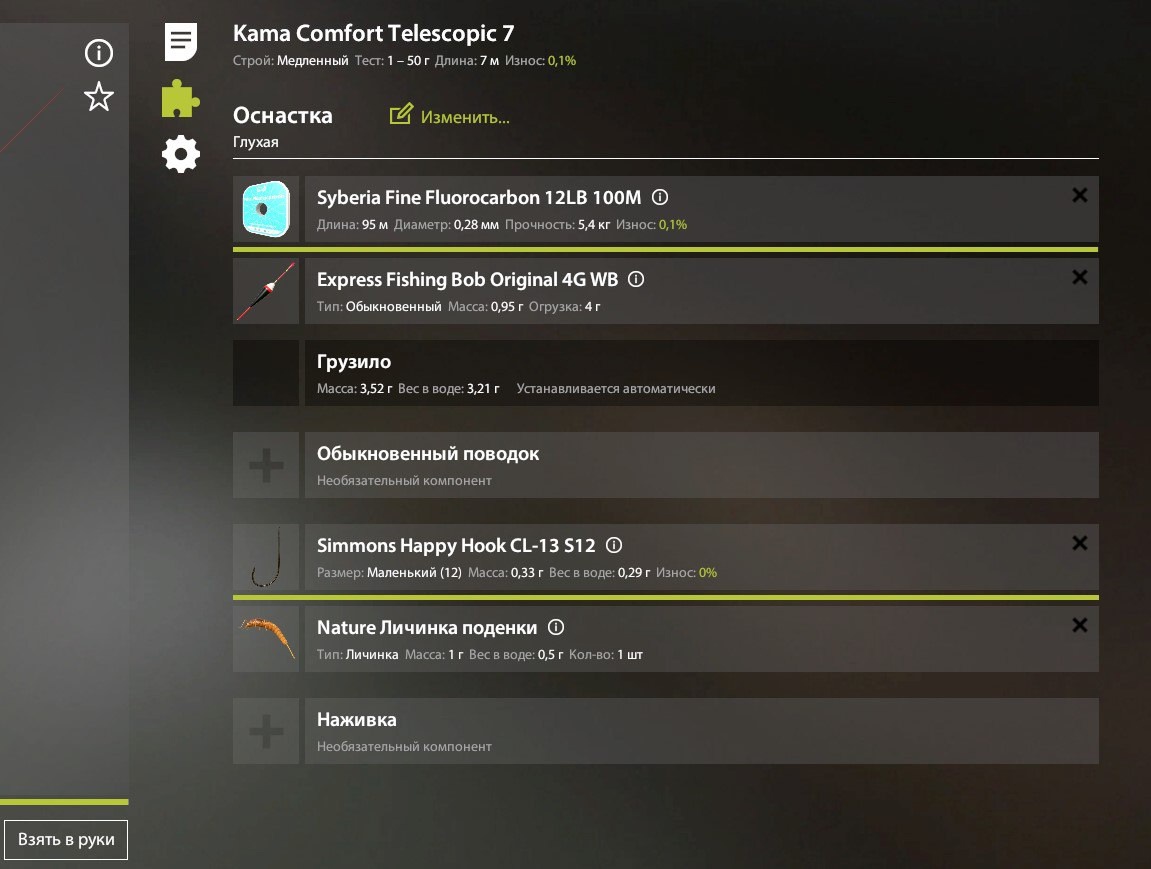Switch to the green puzzle rig tab
The image size is (1151, 869).
click(x=181, y=98)
